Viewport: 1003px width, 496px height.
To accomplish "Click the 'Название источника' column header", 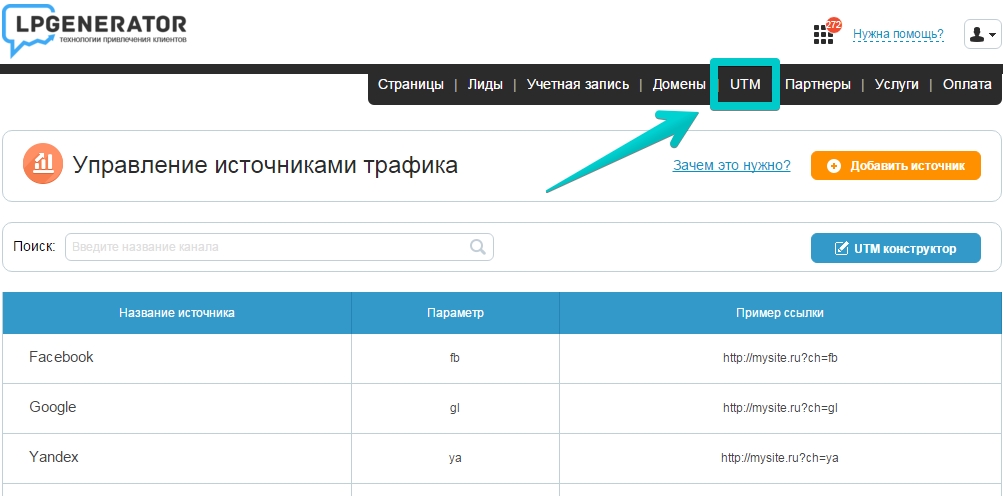I will pos(177,313).
